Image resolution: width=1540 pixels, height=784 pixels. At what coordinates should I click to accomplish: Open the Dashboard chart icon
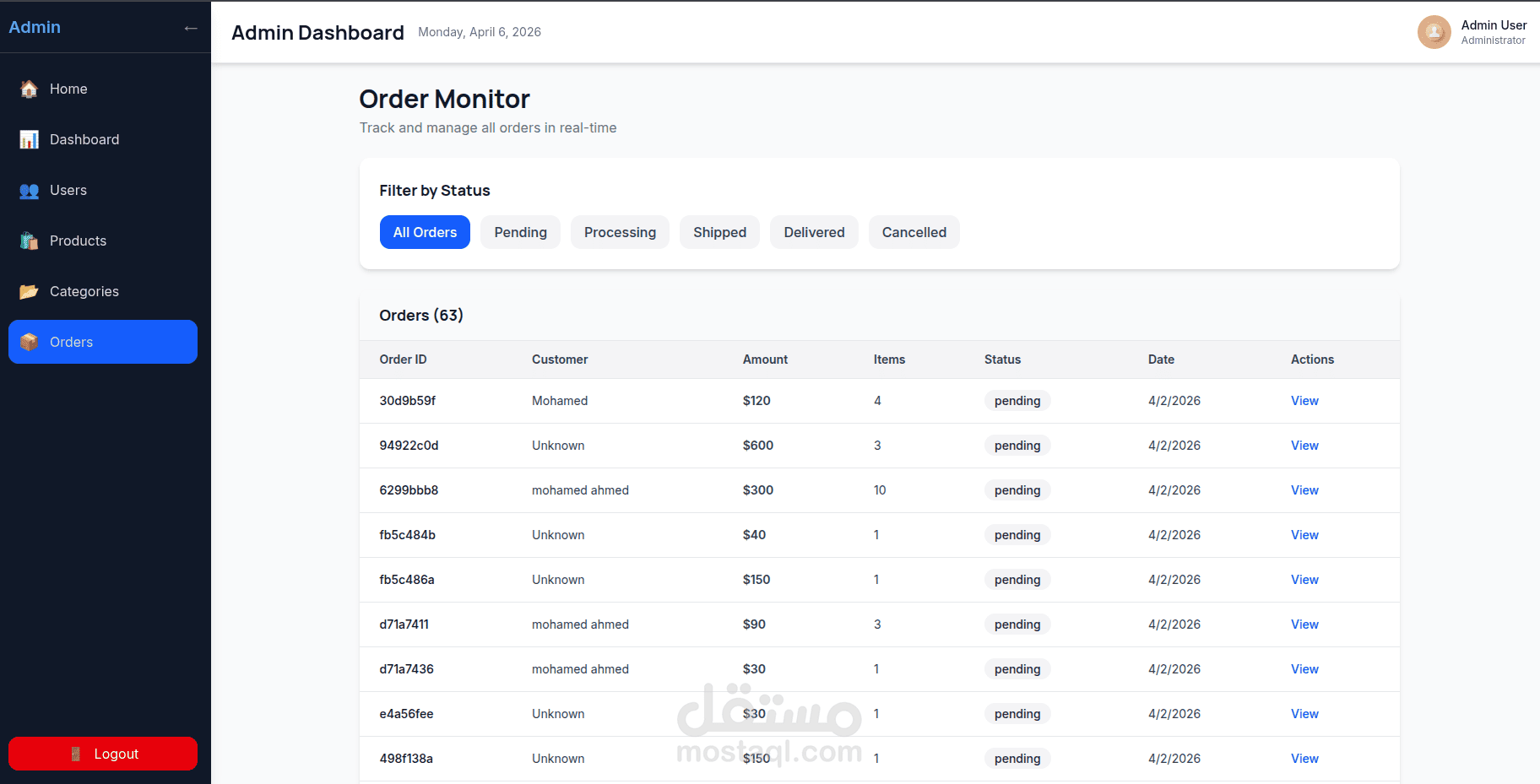(x=30, y=139)
